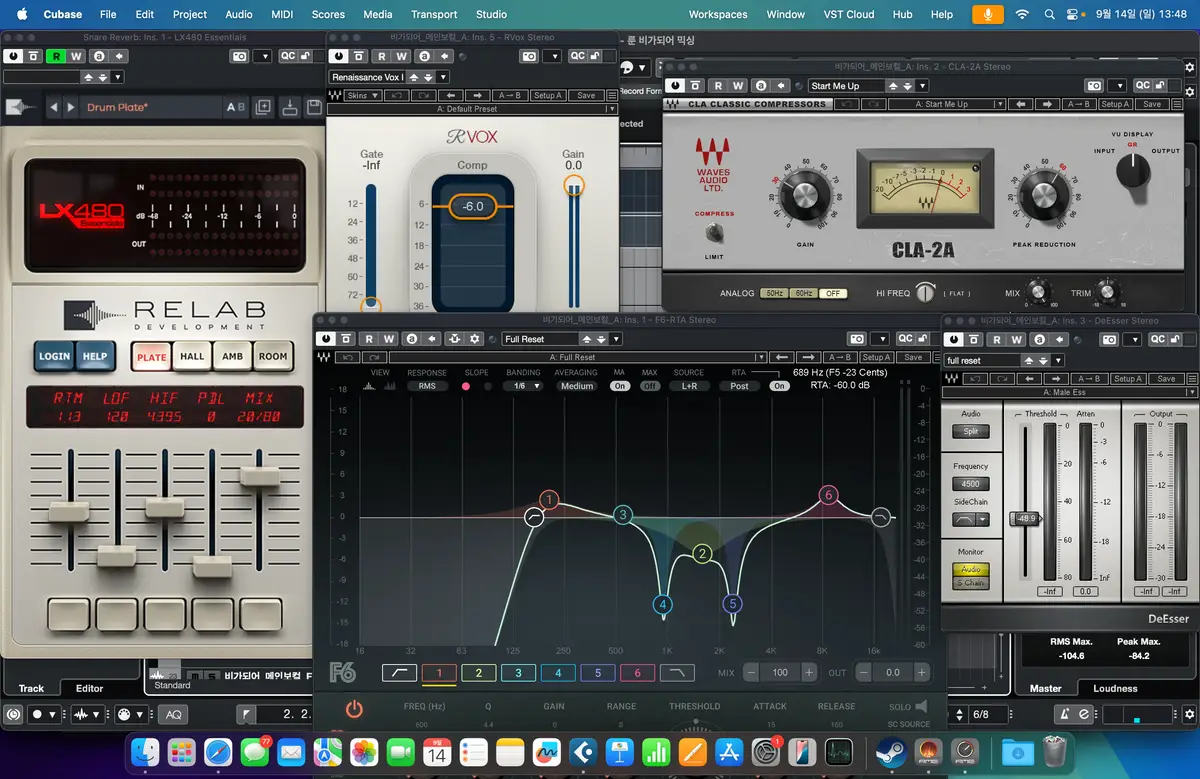Screen dimensions: 1200x779
Task: Click the LX480 next preset arrow
Action: (72, 107)
